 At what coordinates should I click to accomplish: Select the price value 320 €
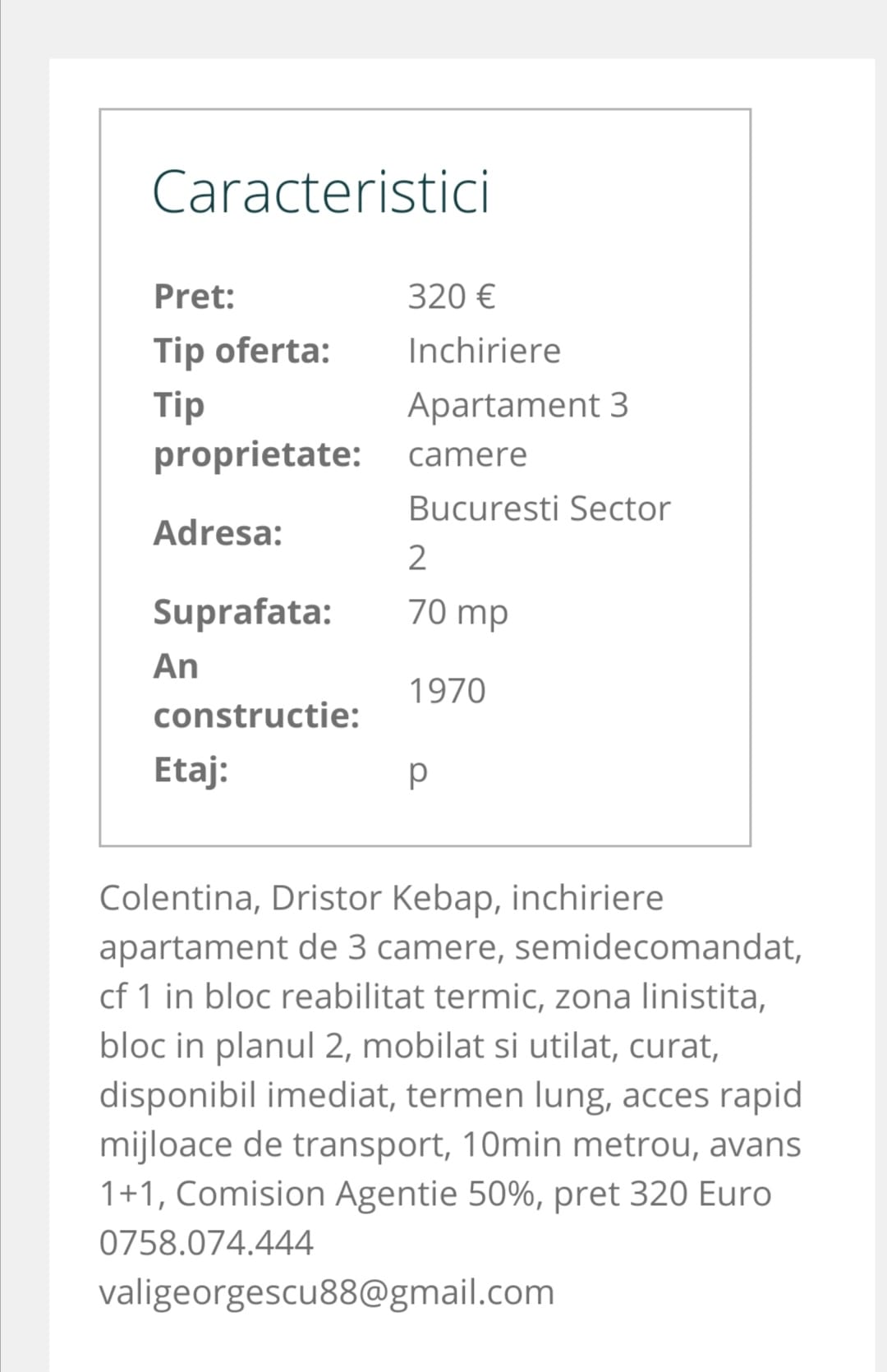[452, 297]
